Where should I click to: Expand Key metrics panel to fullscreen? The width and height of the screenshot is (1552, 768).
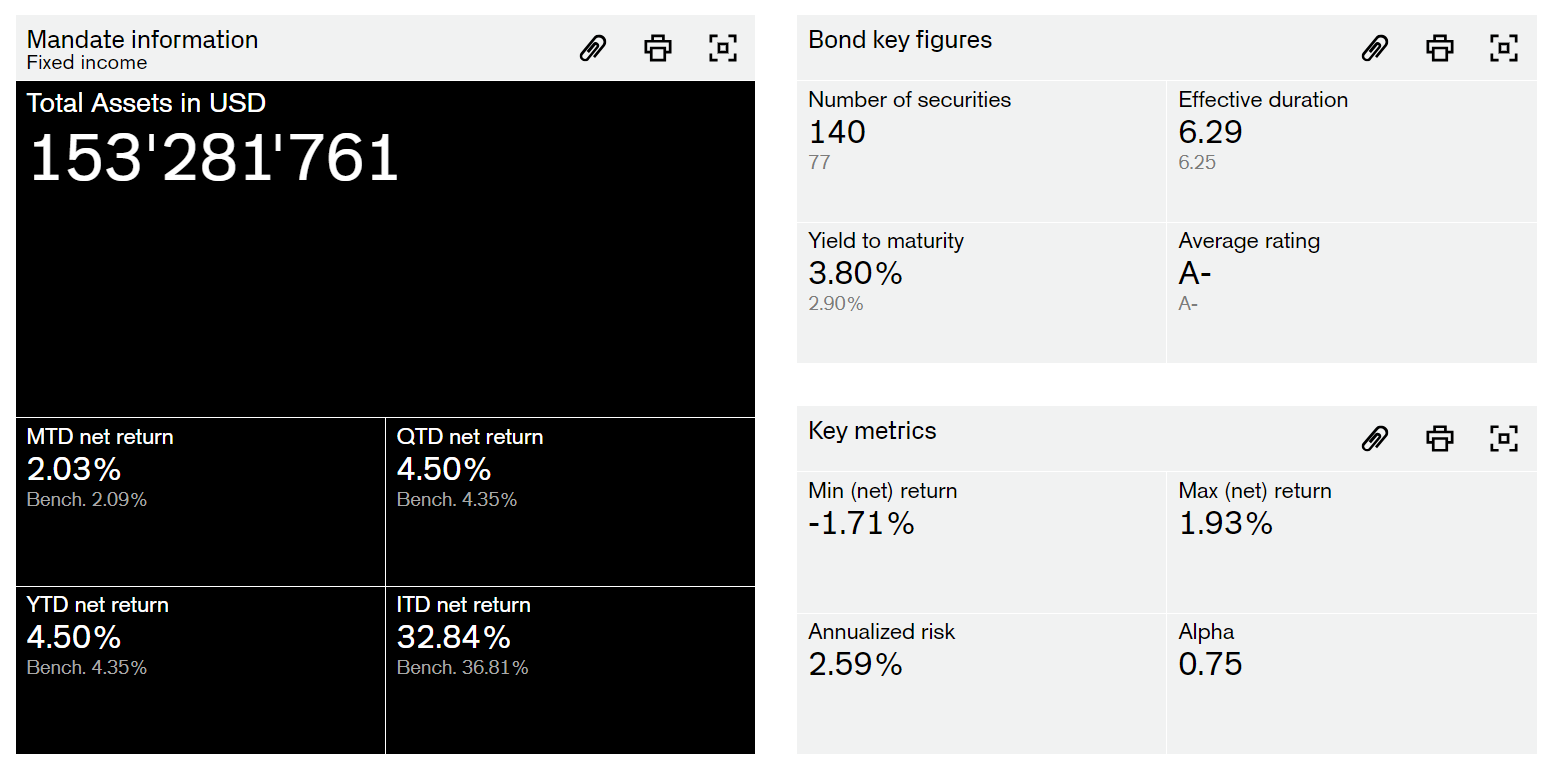(x=1503, y=438)
